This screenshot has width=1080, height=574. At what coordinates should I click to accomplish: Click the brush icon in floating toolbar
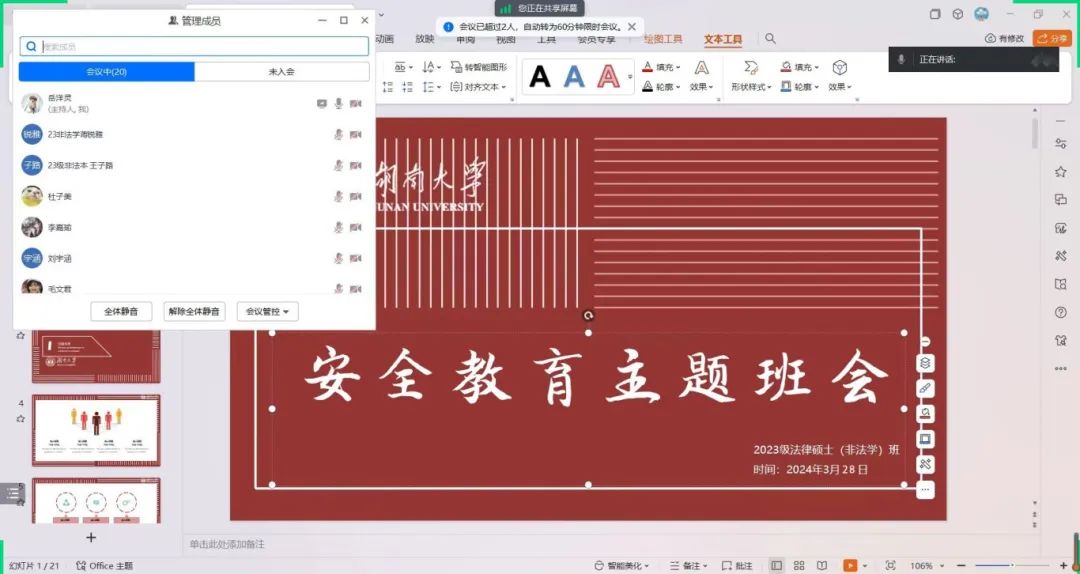coord(926,388)
